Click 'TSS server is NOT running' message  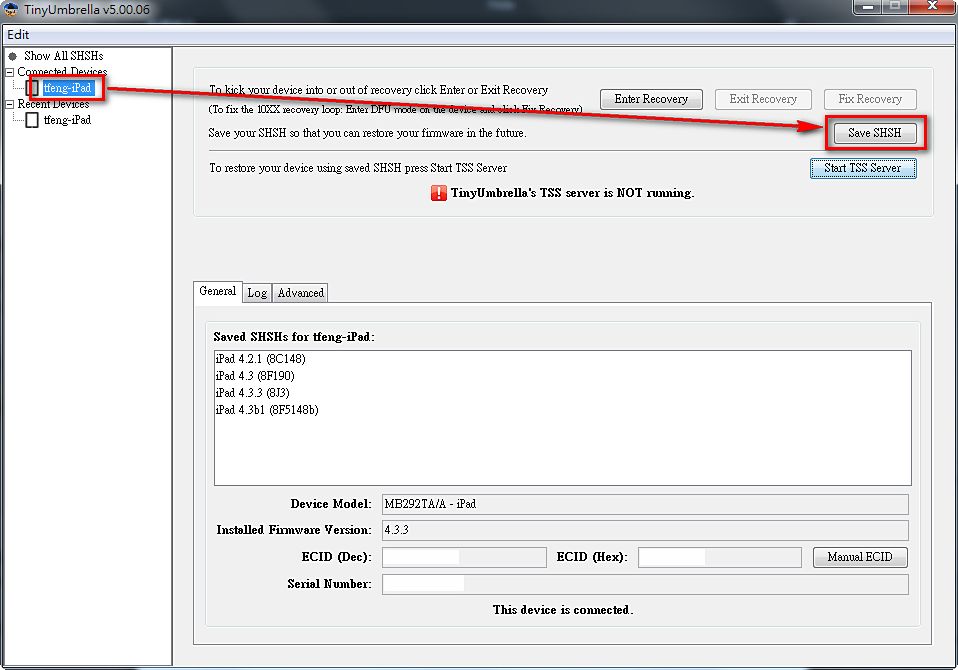pos(572,193)
